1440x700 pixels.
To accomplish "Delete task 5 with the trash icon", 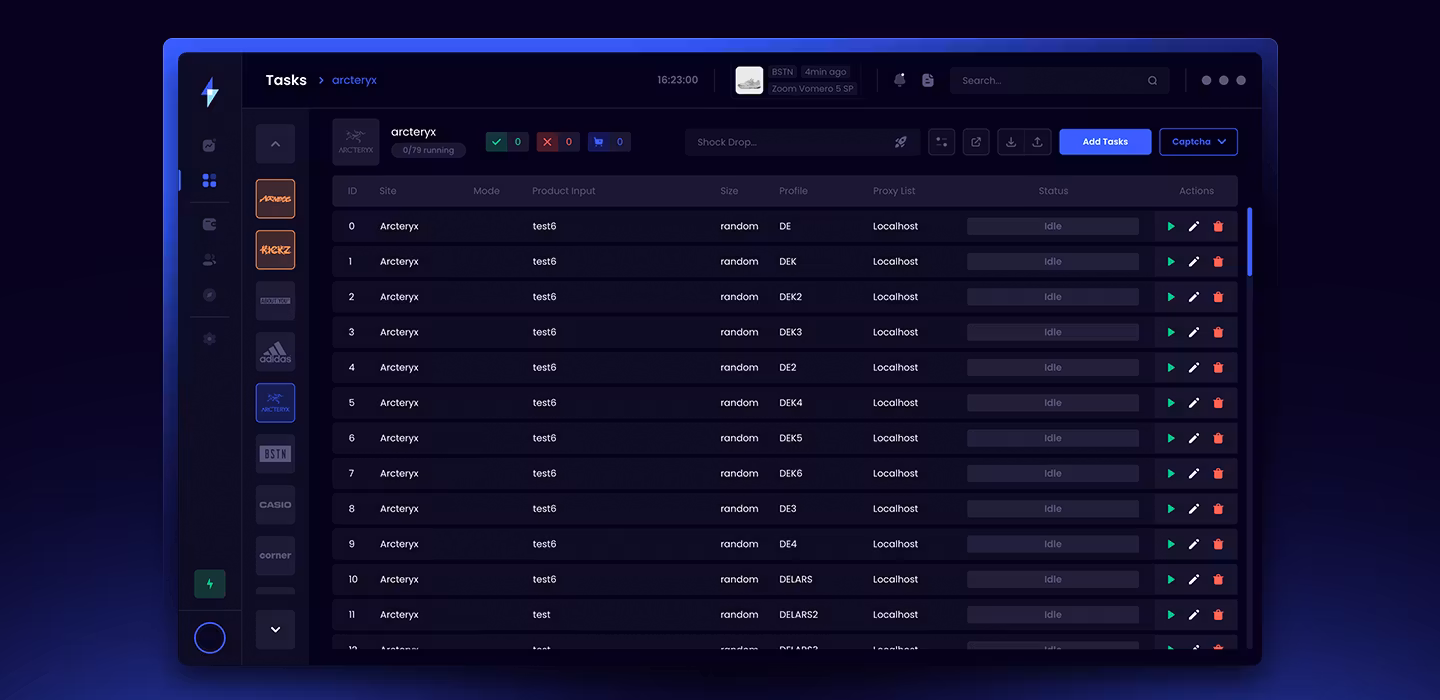I will point(1218,403).
